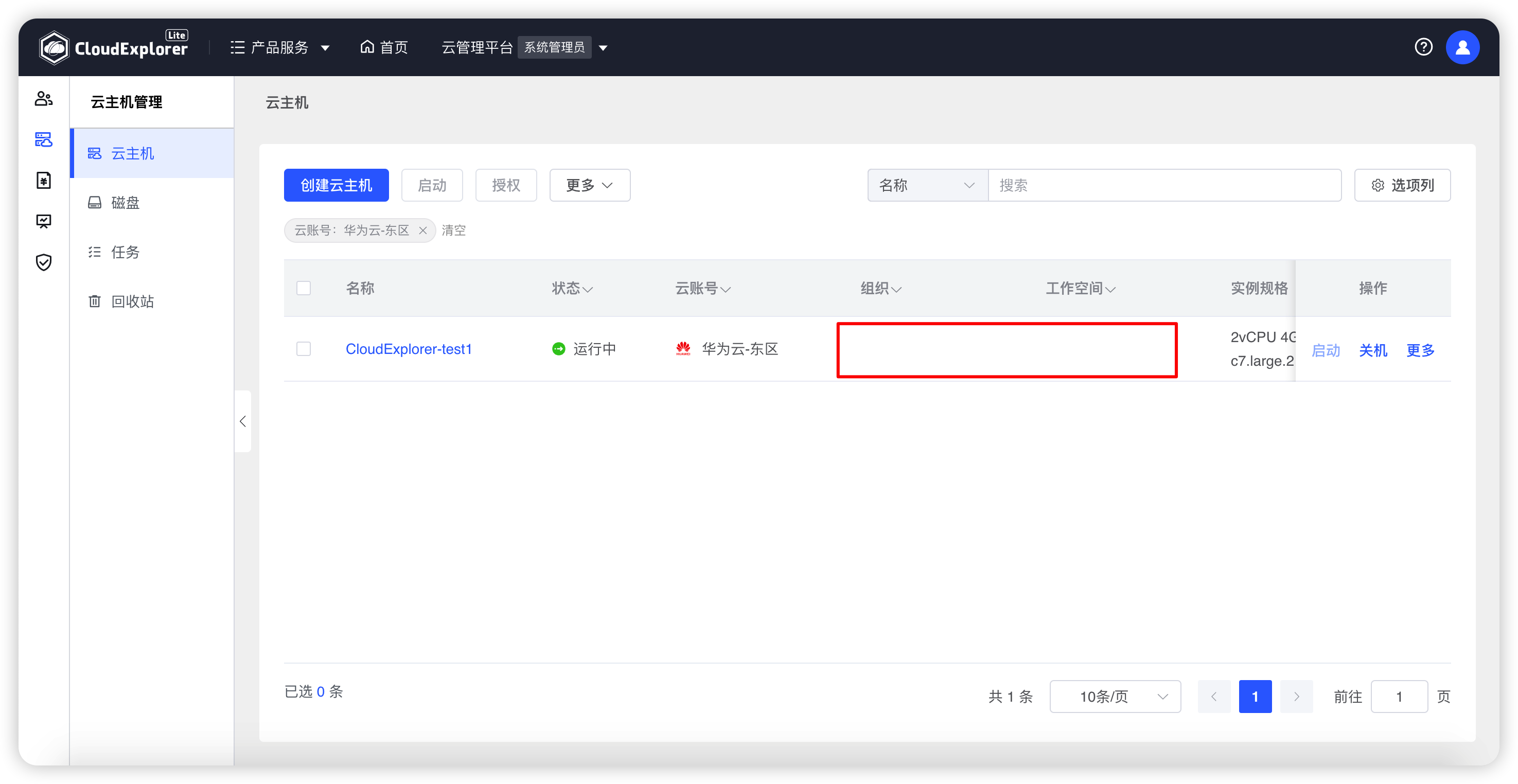The width and height of the screenshot is (1518, 784).
Task: Open the 10条/页 page size dropdown
Action: click(x=1115, y=696)
